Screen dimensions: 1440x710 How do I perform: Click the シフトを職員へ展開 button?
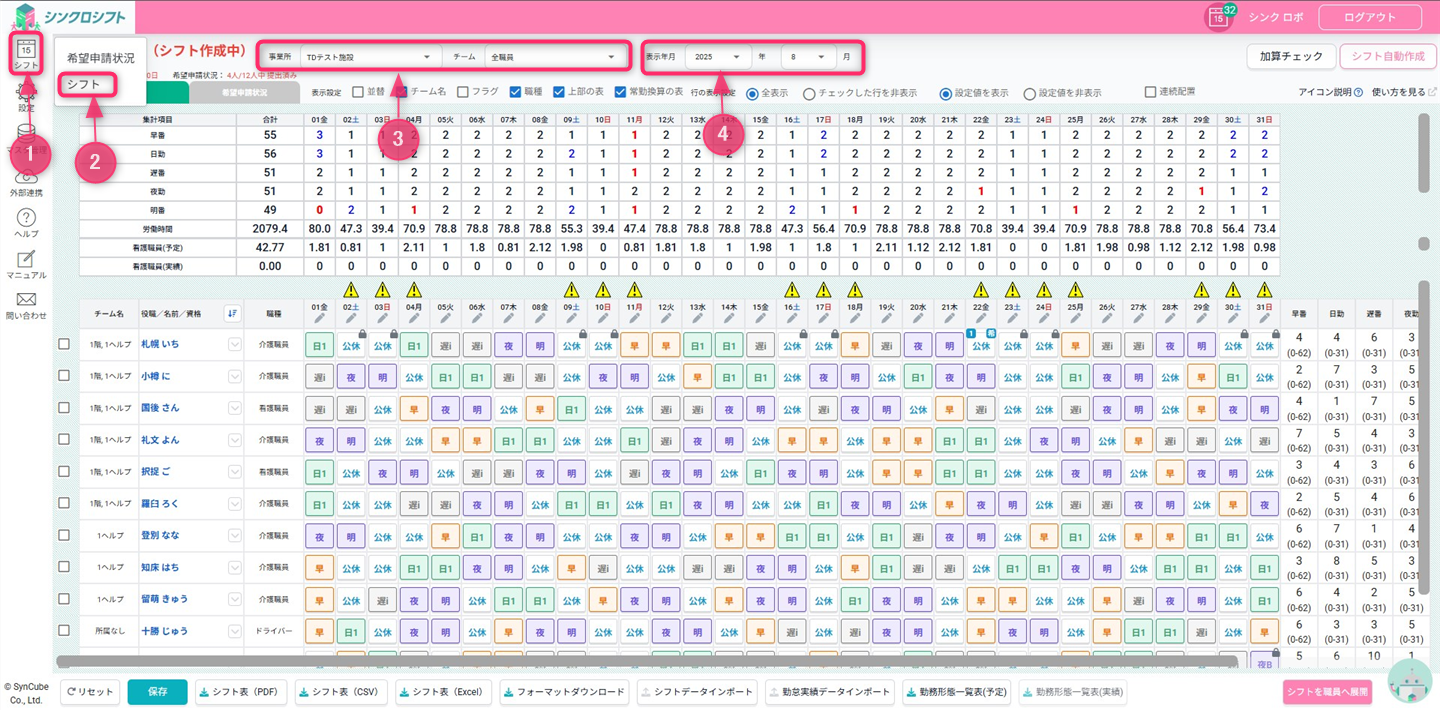1327,692
